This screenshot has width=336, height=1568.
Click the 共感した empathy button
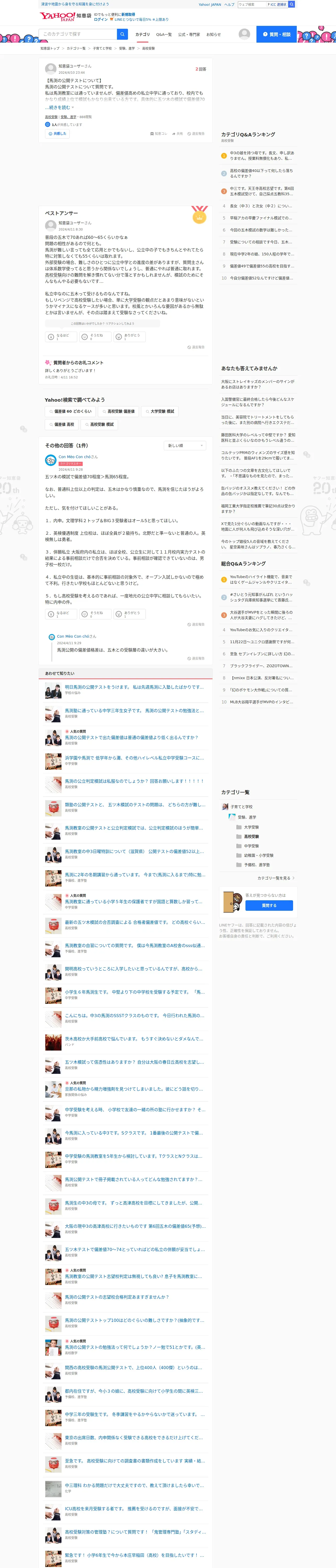pyautogui.click(x=57, y=133)
